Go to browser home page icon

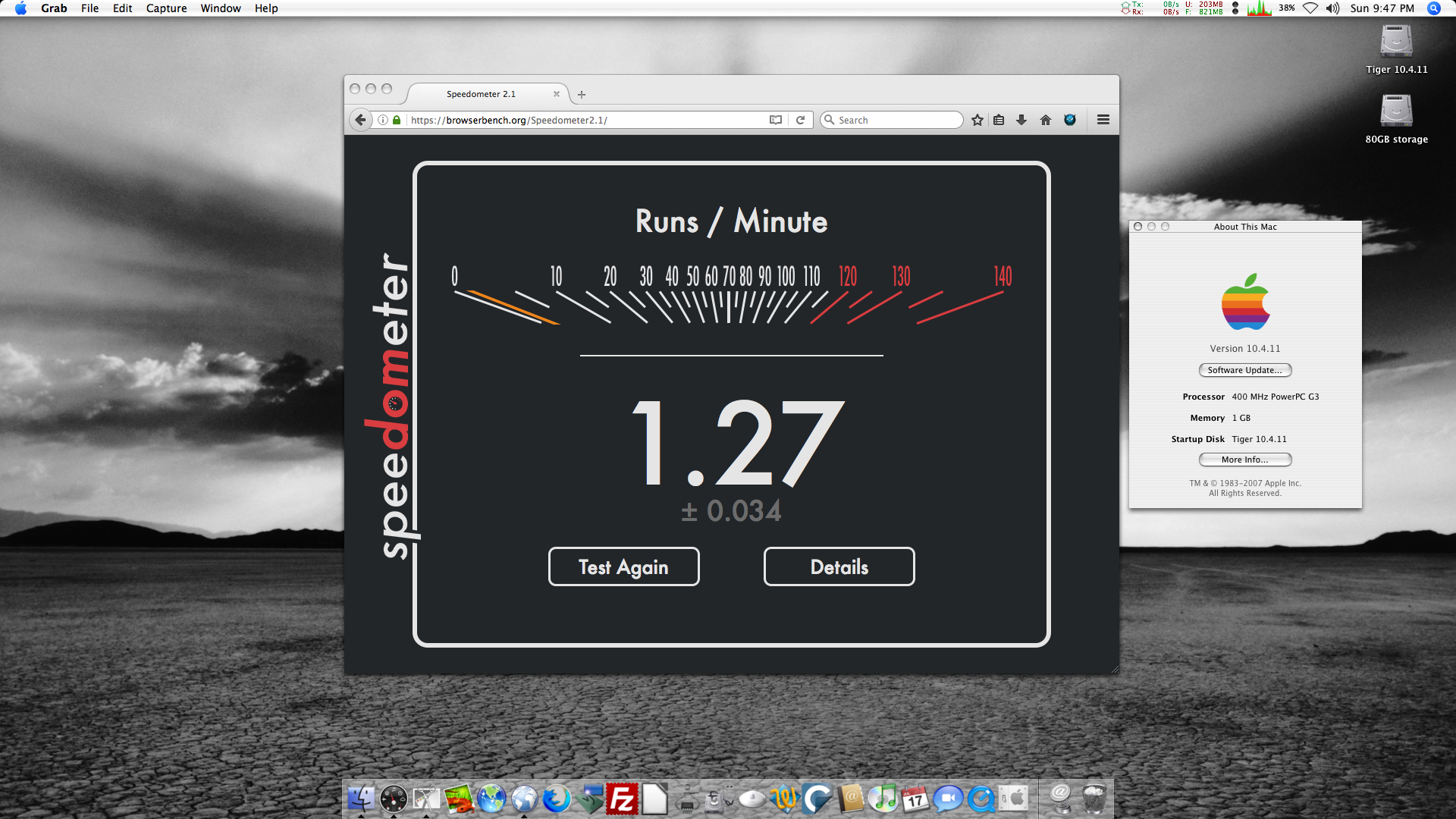1046,120
